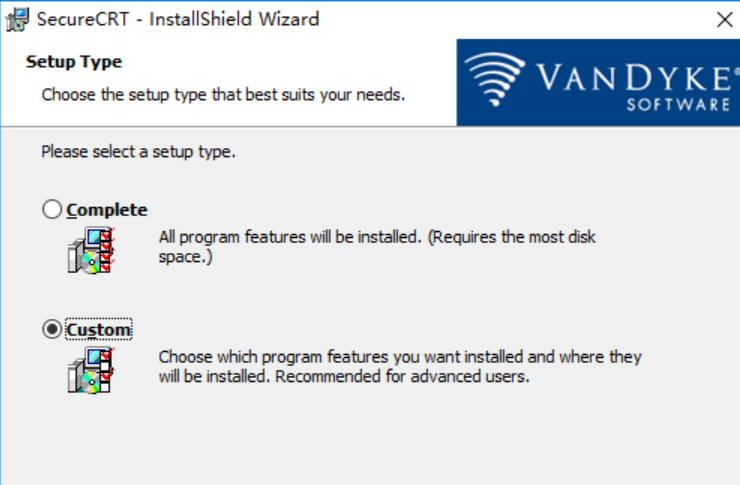Click the 'Choose the setup type' subtitle text
740x485 pixels.
point(223,95)
